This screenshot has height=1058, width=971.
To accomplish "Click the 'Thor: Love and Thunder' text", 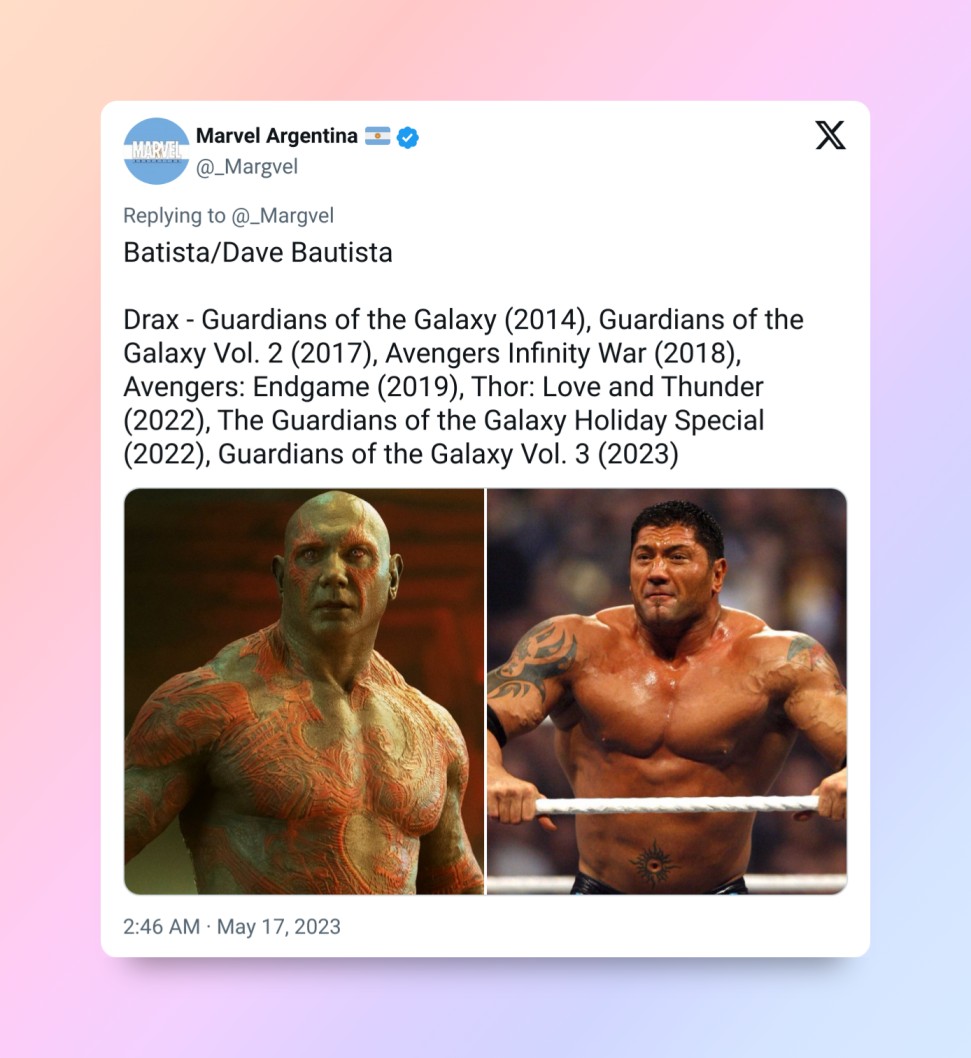I will click(x=617, y=387).
